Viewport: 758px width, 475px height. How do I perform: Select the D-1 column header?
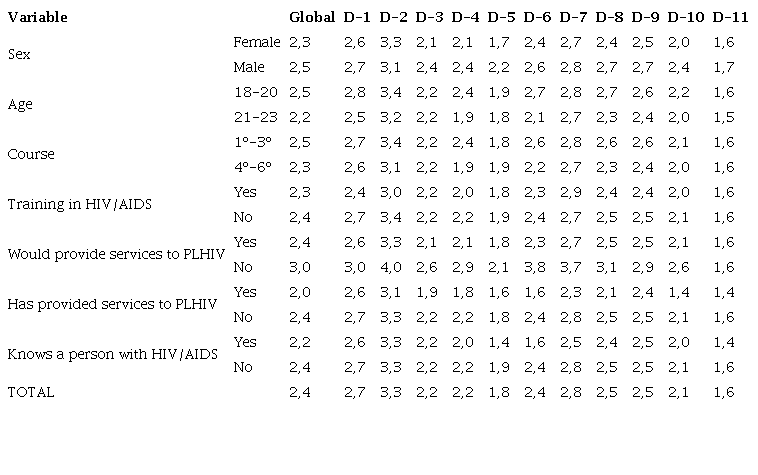pyautogui.click(x=357, y=17)
